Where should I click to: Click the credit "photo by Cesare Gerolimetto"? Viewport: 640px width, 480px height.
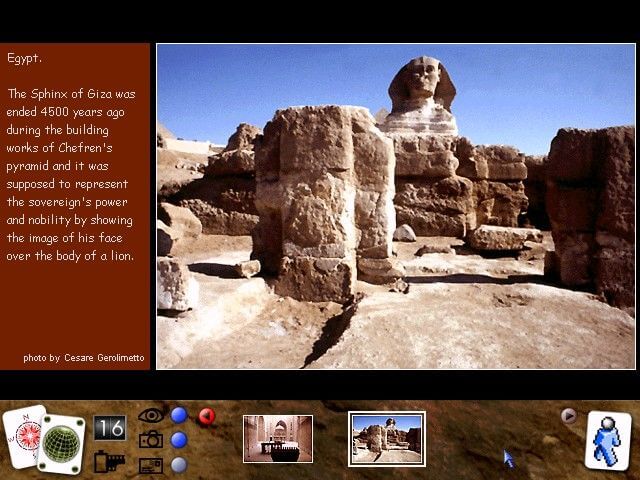point(84,358)
